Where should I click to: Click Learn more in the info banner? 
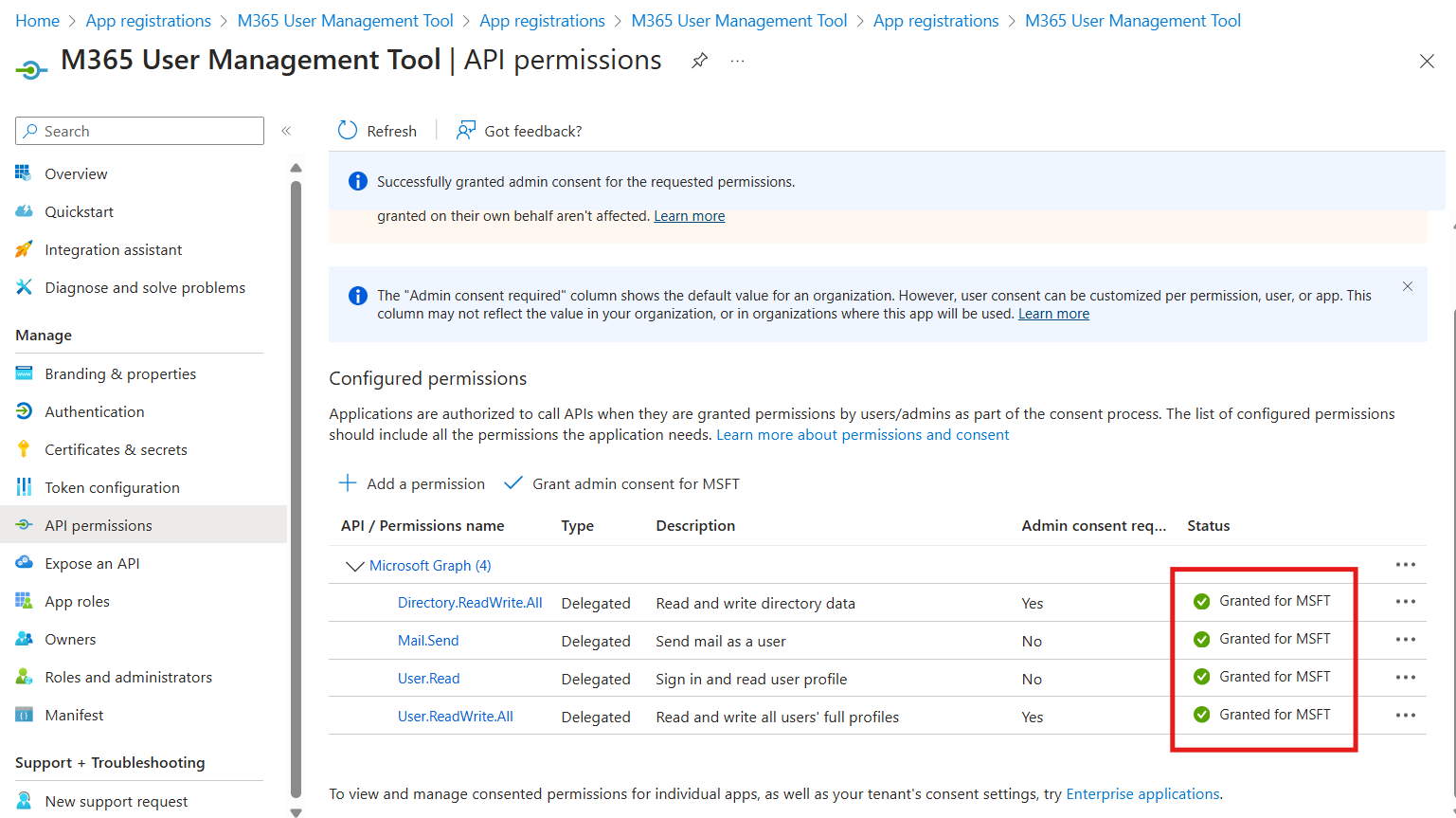point(1053,314)
